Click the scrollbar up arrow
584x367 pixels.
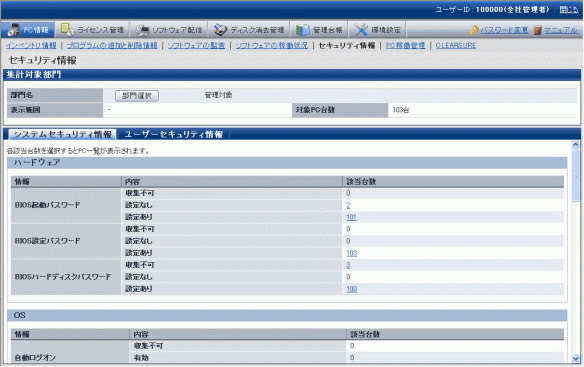pos(576,145)
